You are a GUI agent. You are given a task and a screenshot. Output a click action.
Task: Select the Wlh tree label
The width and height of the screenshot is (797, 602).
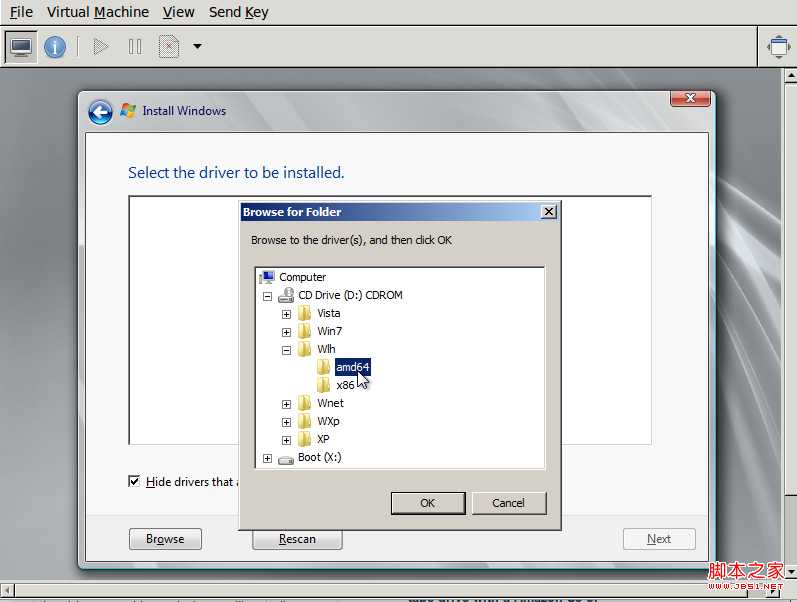point(326,349)
